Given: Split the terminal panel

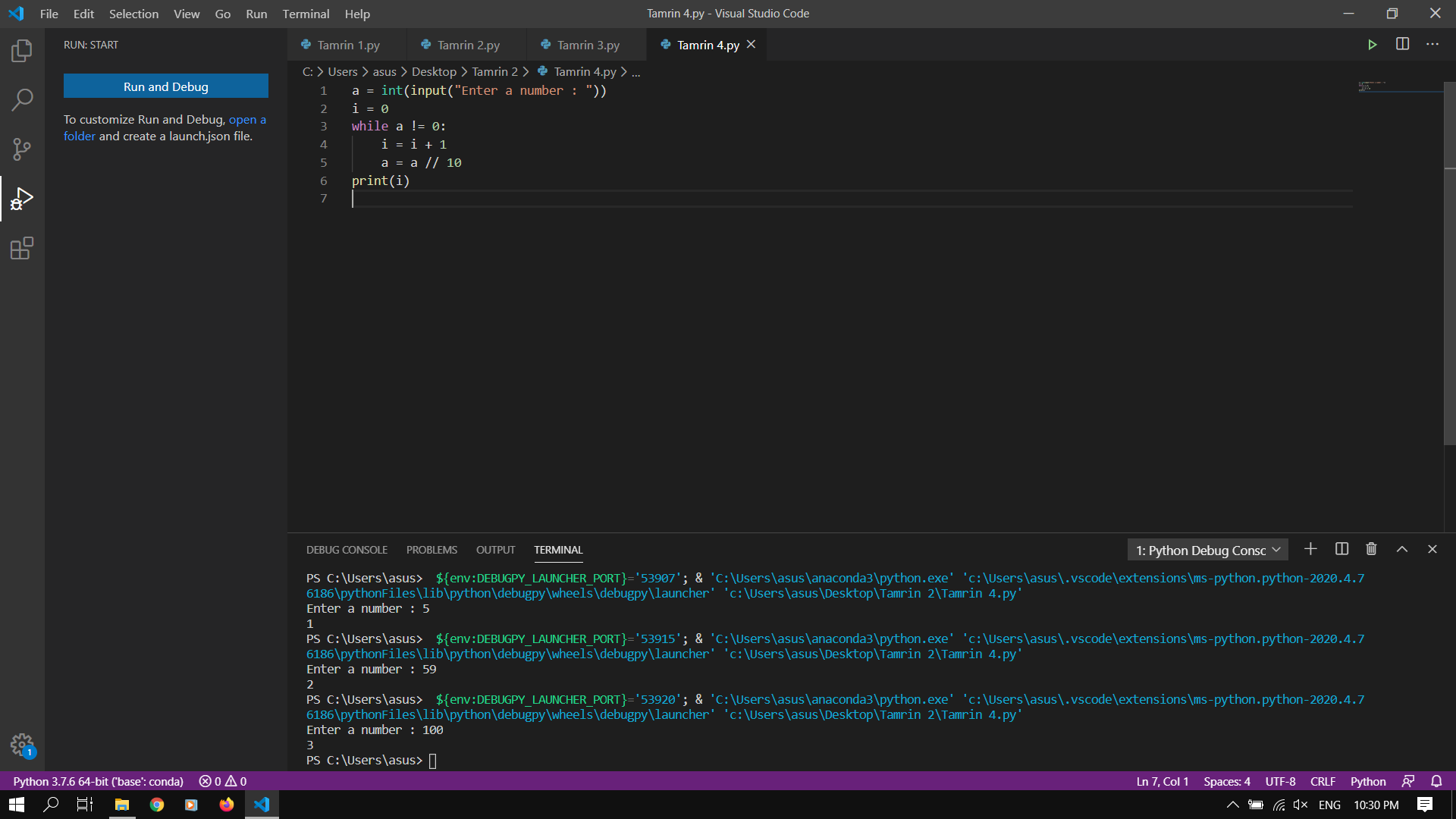Looking at the screenshot, I should pos(1341,549).
